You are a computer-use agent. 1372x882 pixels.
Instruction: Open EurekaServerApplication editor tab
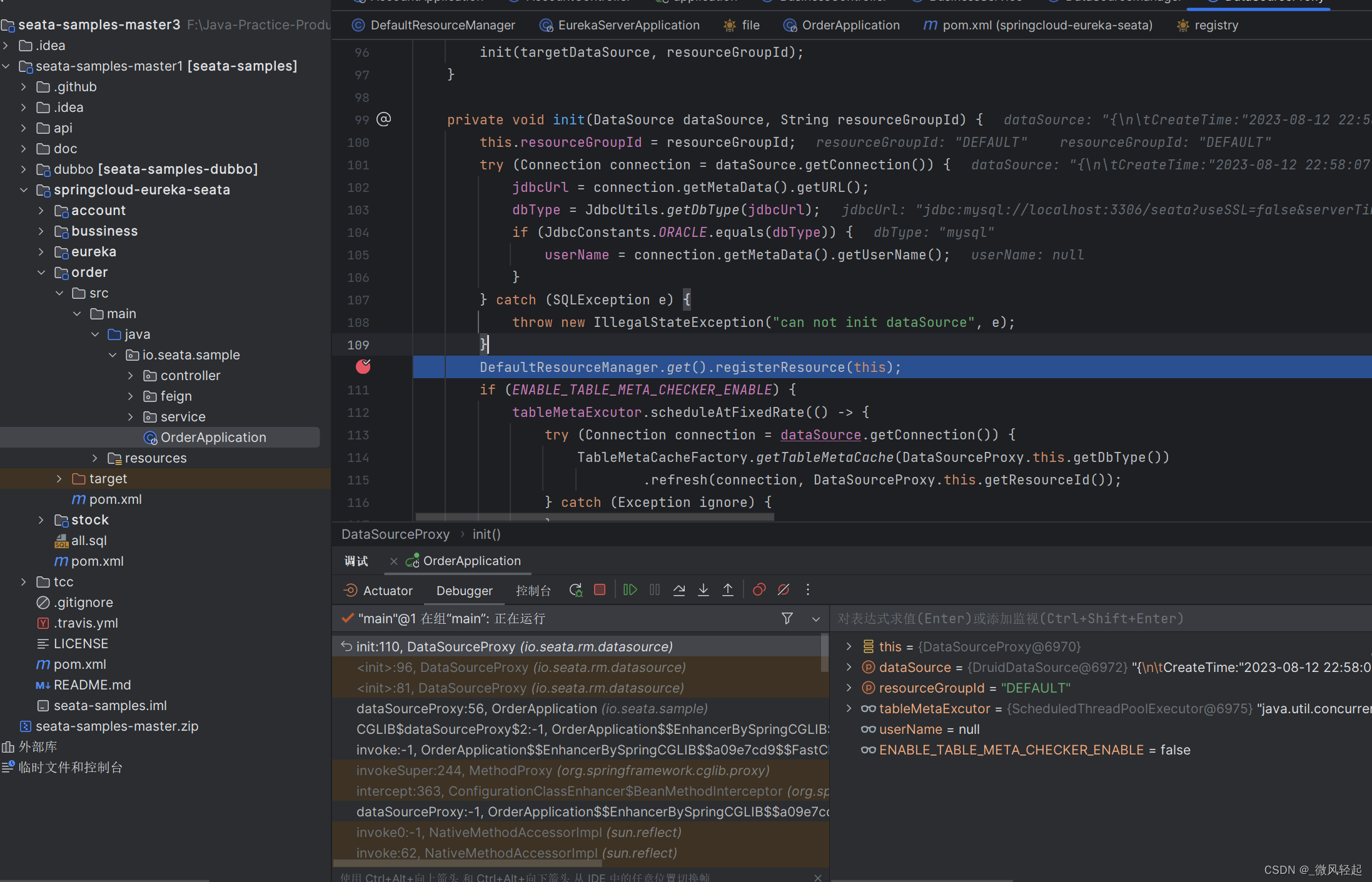[x=620, y=26]
